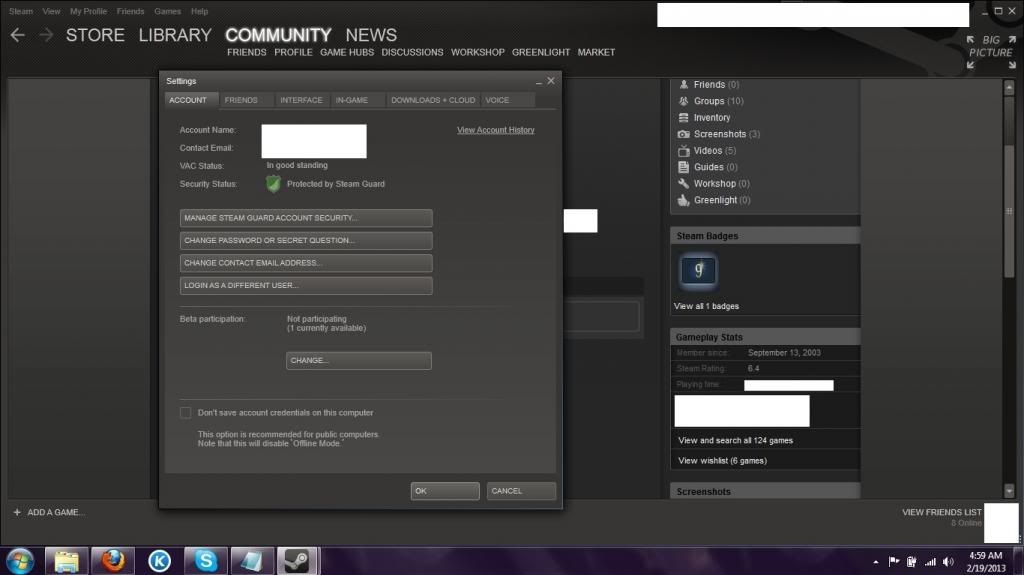Open Discussions community subsection
Screen dimensions: 1024x575
412,52
